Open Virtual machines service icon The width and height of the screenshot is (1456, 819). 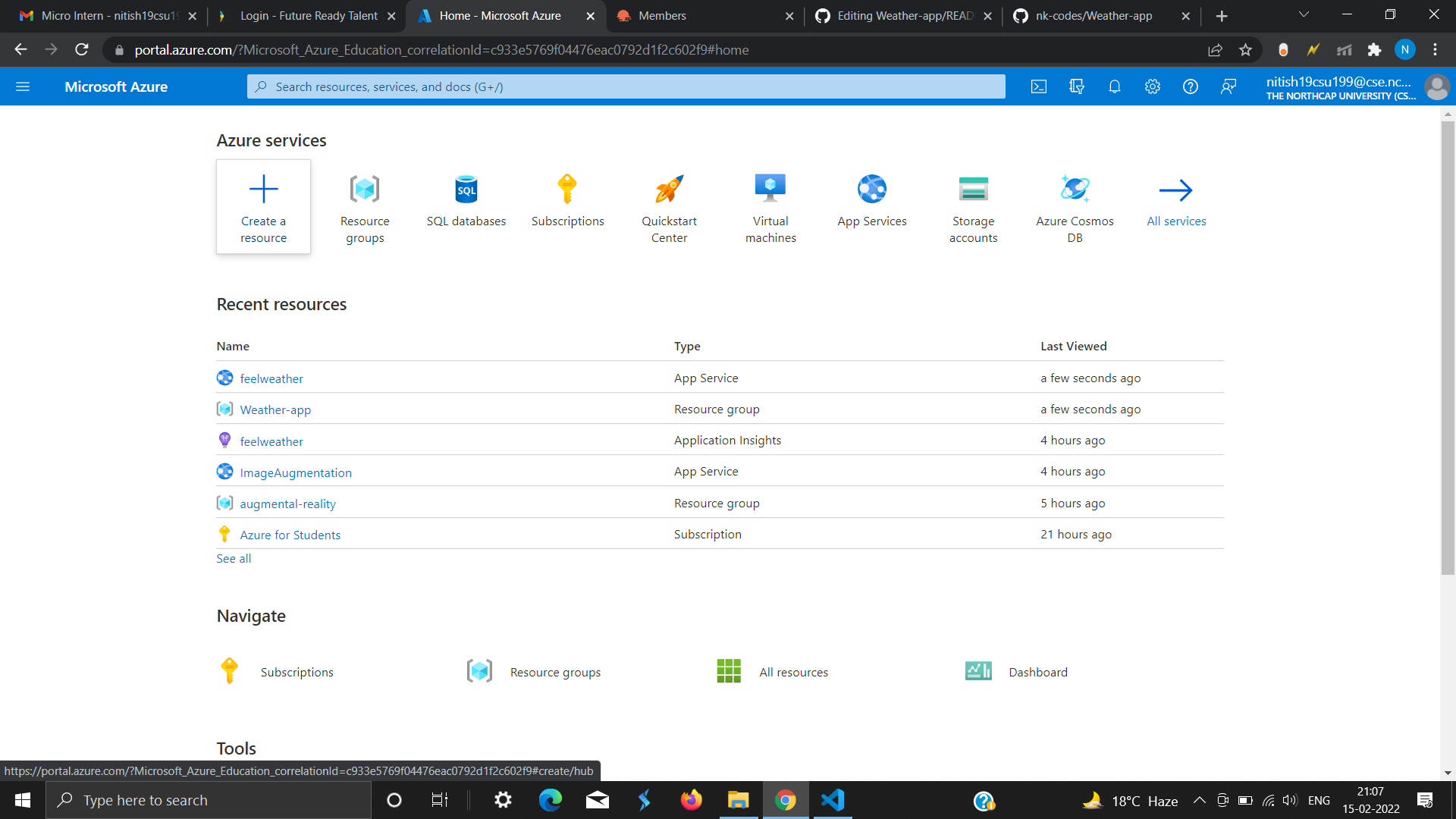coord(770,190)
